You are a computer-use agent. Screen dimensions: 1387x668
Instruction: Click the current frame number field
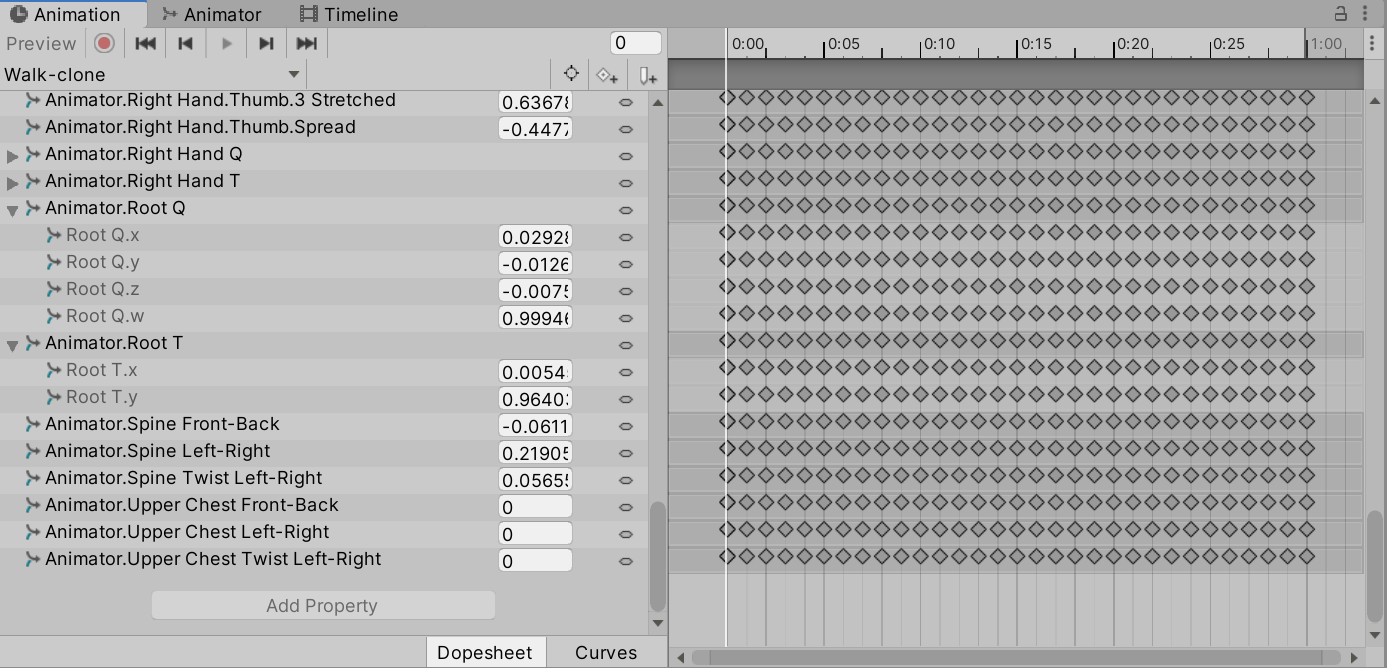636,43
